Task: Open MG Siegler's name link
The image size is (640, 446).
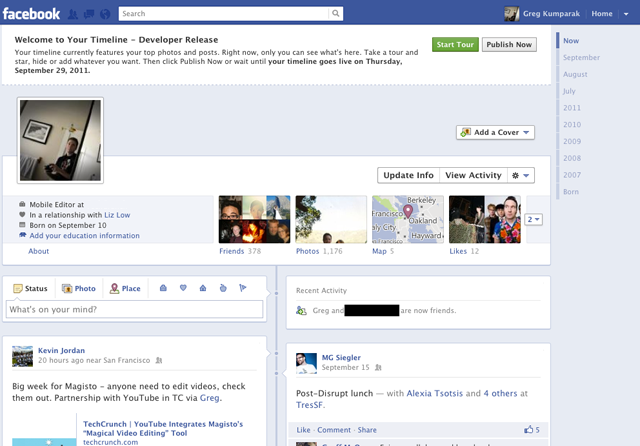Action: [x=341, y=357]
